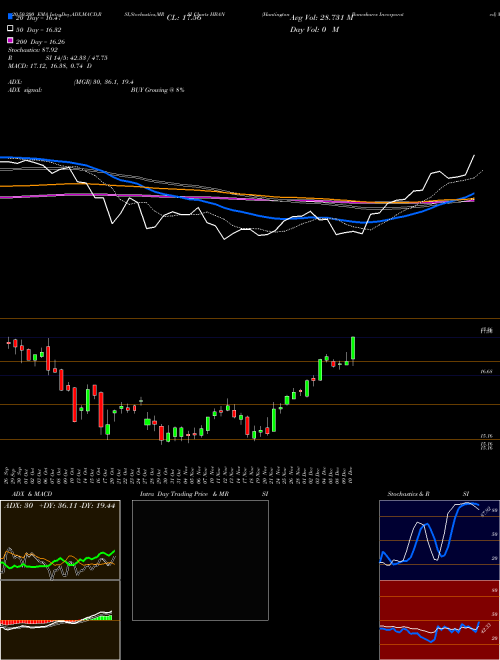Viewport: 500px width, 660px height.
Task: Open the blue Stochastics oscillator panel
Action: (439, 540)
